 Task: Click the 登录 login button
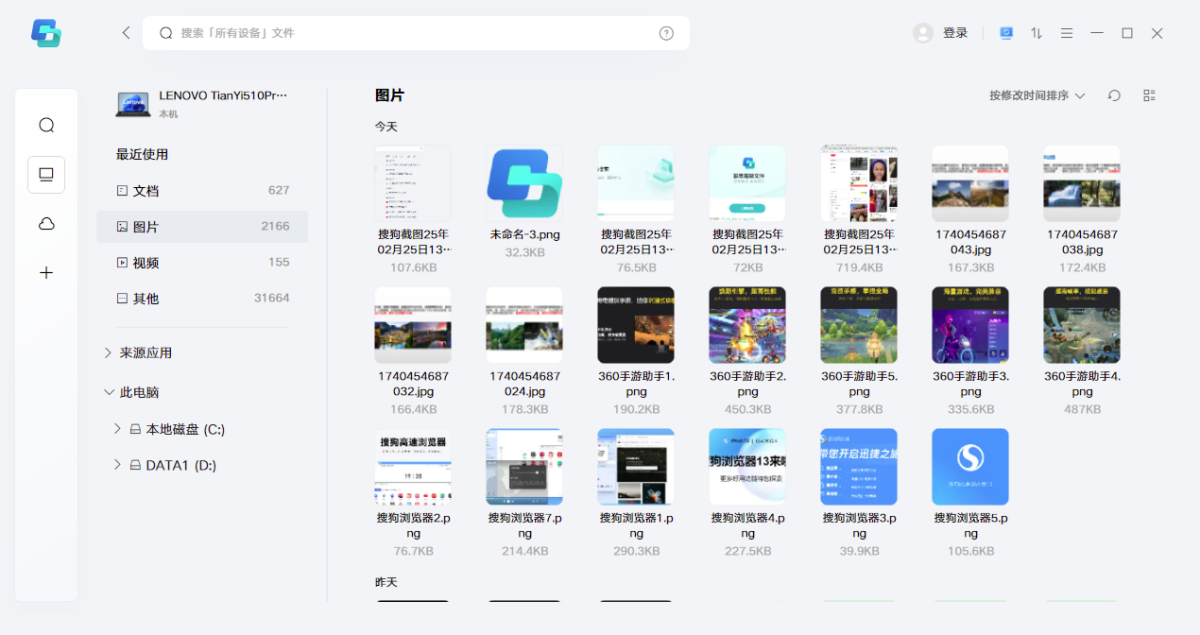[x=955, y=33]
